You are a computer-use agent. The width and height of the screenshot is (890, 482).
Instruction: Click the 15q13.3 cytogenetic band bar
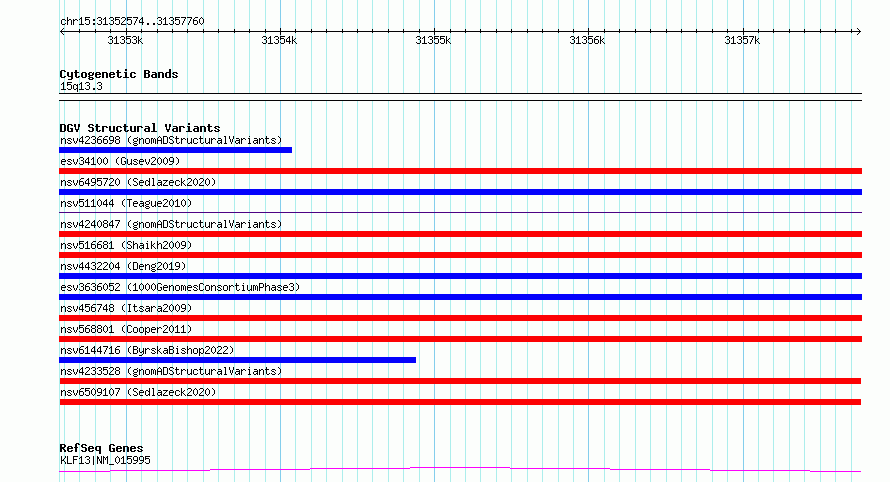tap(460, 97)
